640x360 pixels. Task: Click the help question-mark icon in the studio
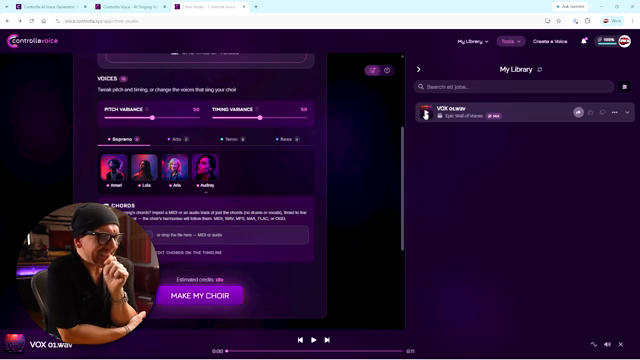tap(387, 71)
